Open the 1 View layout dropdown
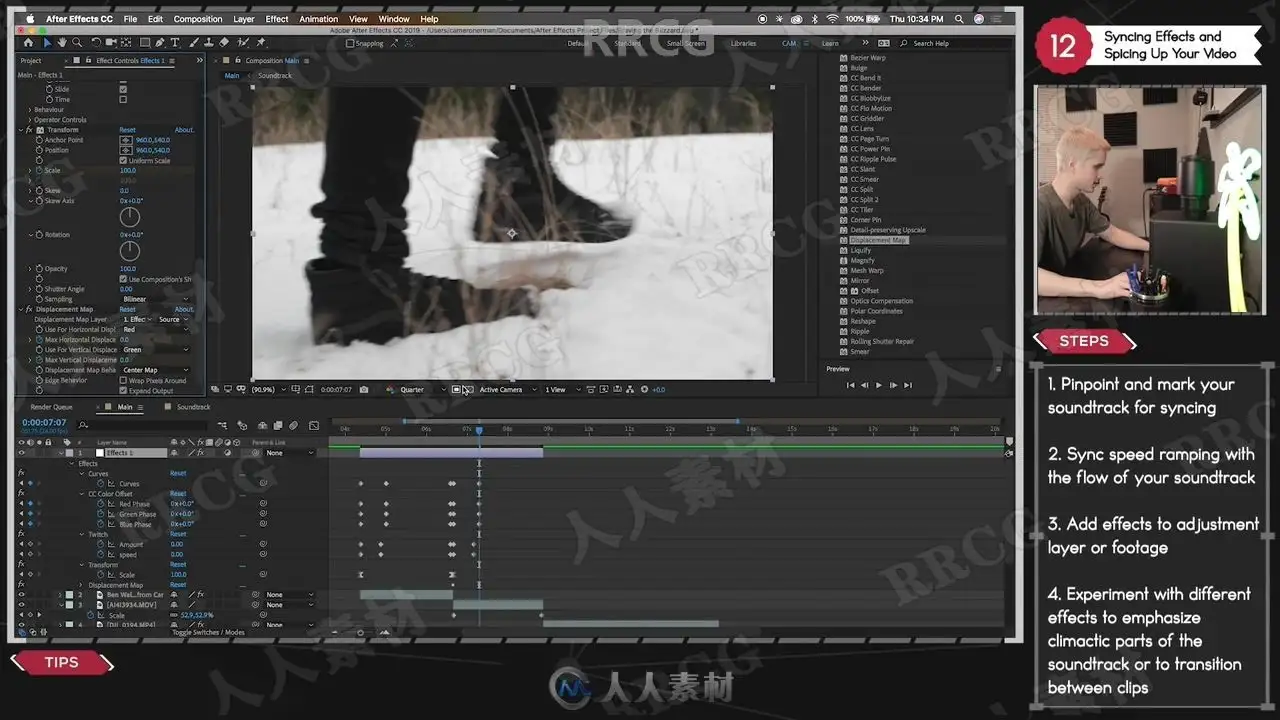 click(x=562, y=389)
